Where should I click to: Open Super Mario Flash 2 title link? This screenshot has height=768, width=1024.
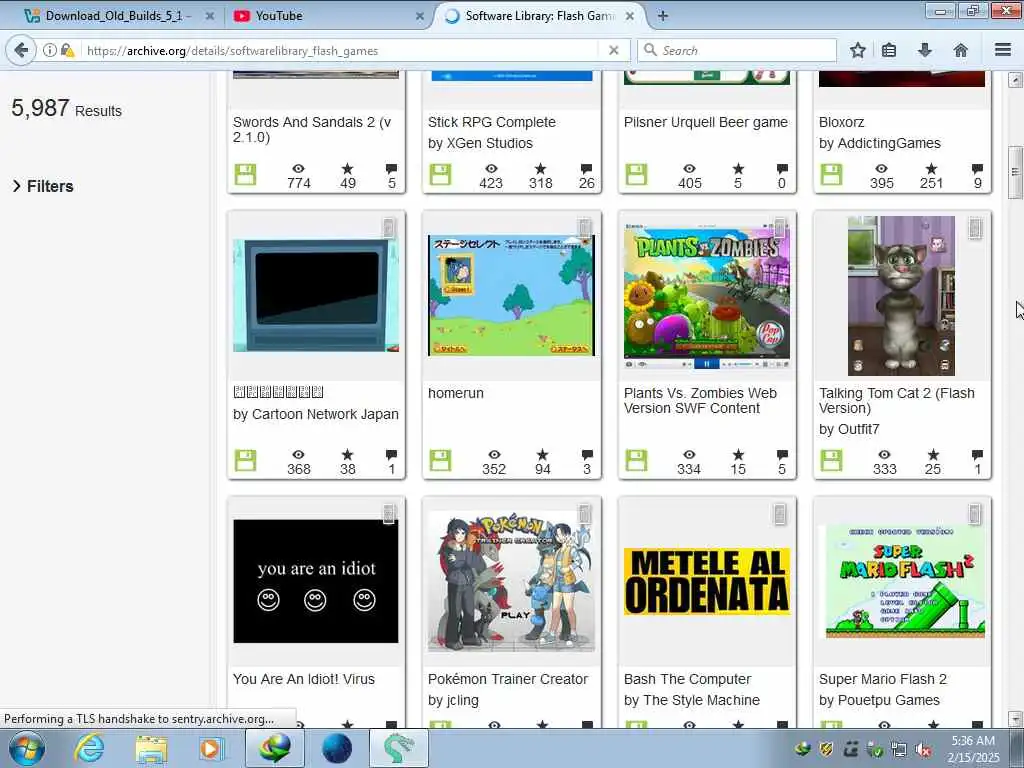[883, 679]
